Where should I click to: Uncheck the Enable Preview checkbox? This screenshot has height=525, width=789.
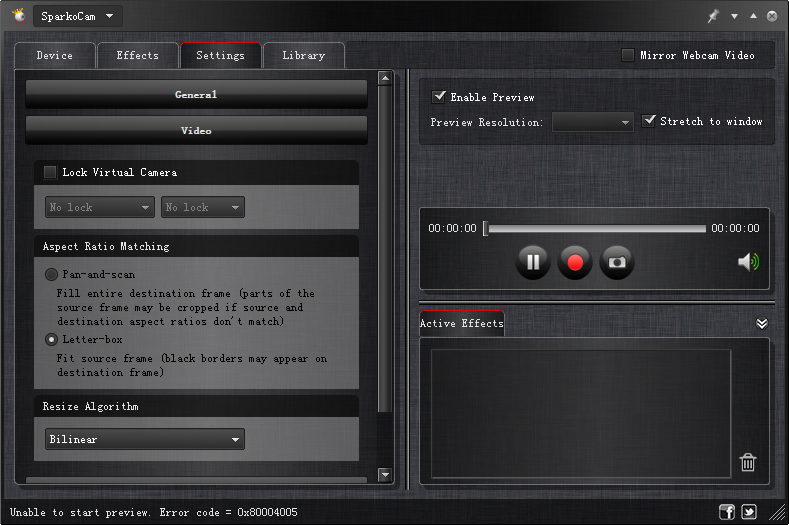coord(439,97)
